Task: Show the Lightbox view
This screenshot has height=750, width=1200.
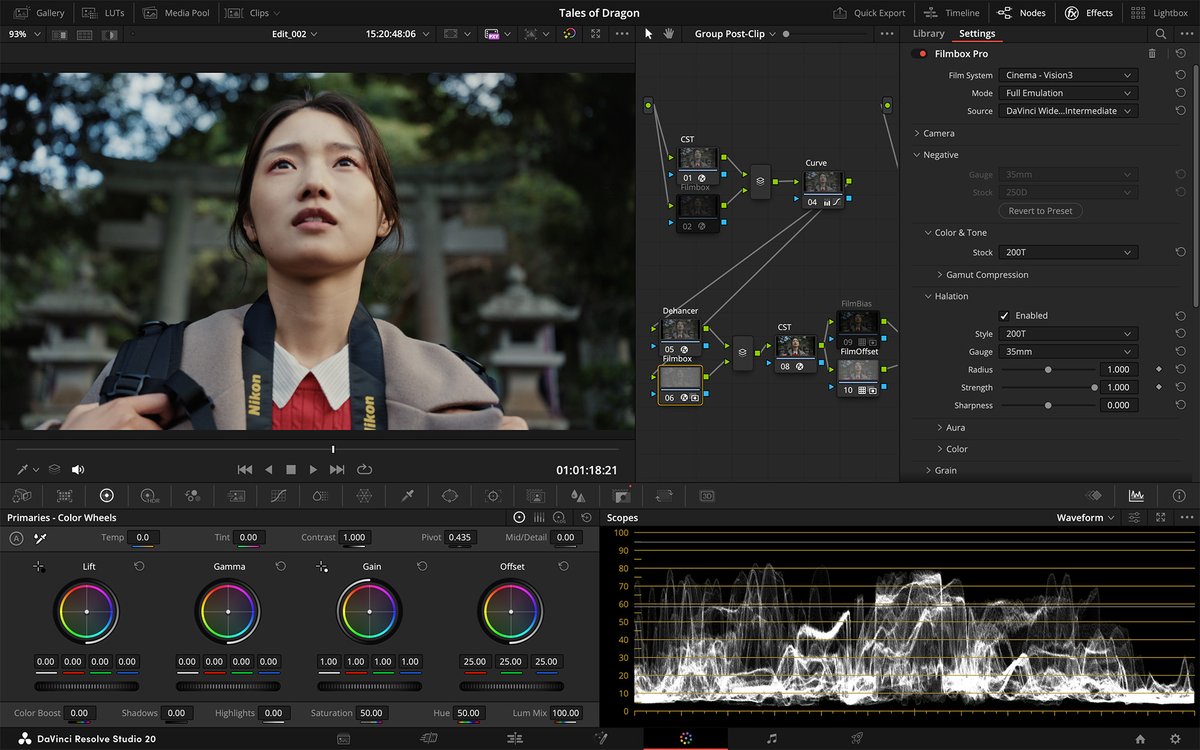Action: pyautogui.click(x=1160, y=13)
